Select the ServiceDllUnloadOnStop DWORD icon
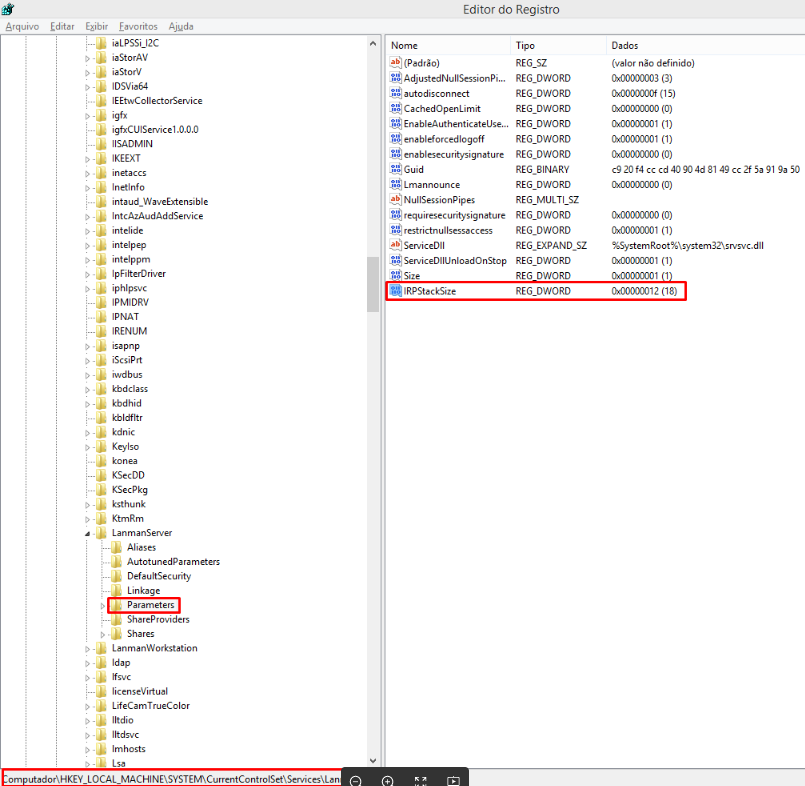This screenshot has height=786, width=805. (x=395, y=260)
